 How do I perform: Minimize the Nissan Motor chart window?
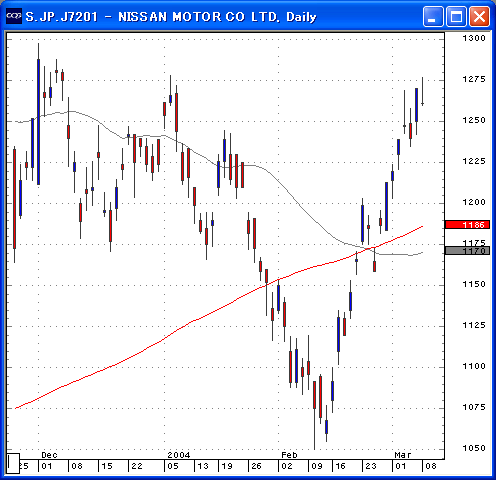pos(433,16)
